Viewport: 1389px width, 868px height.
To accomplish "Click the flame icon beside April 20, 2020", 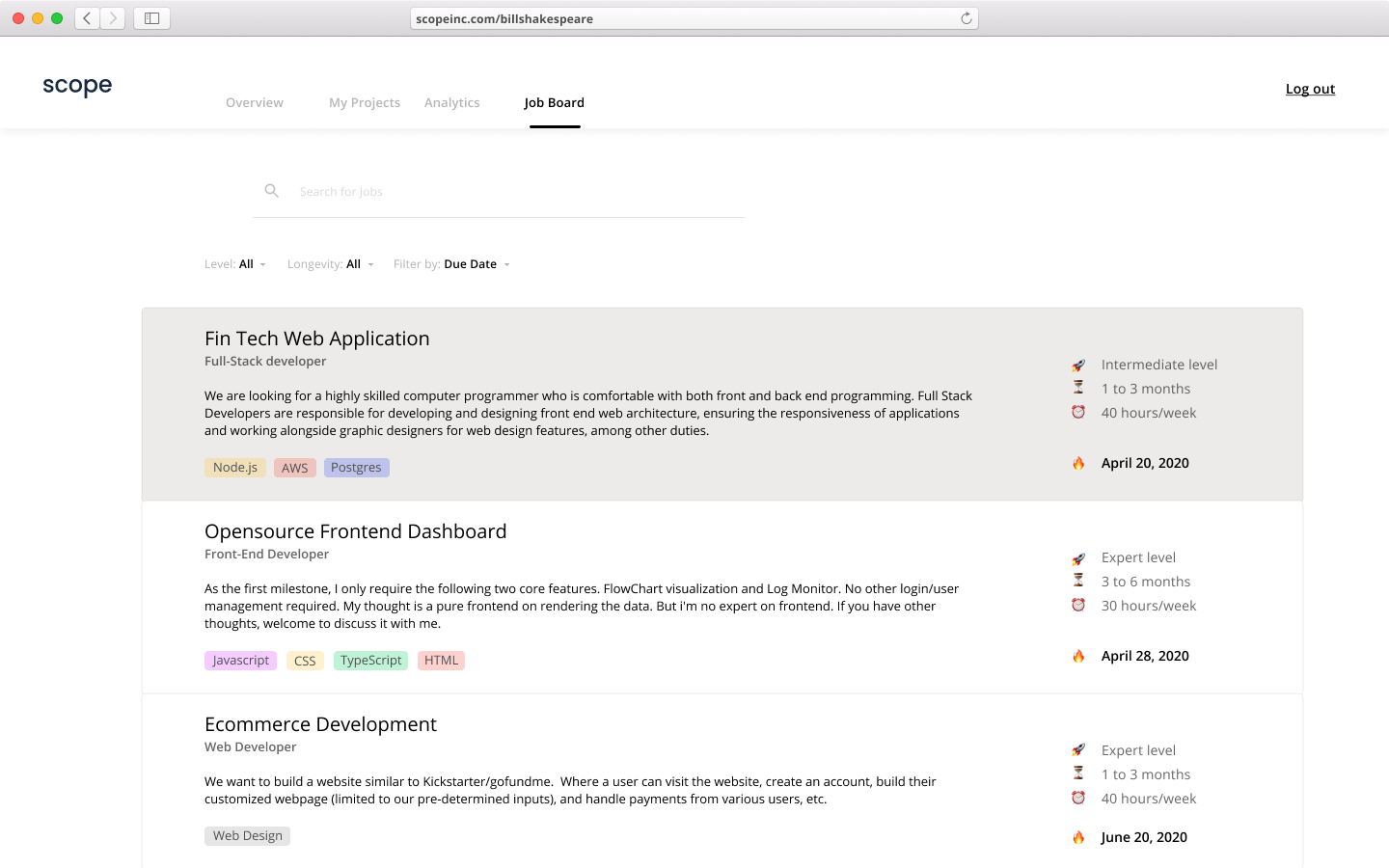I will [x=1078, y=463].
